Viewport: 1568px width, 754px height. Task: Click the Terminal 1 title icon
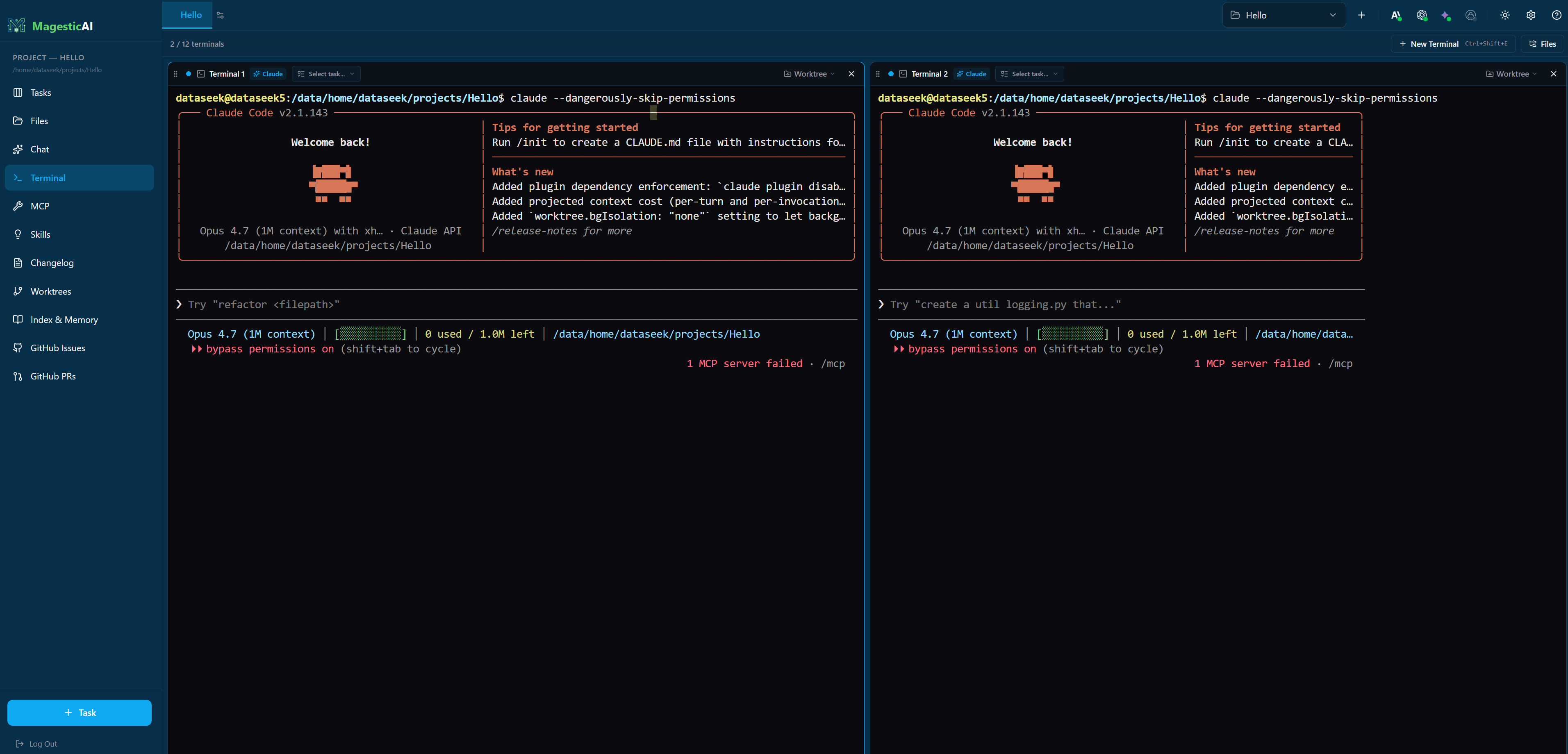(x=201, y=74)
